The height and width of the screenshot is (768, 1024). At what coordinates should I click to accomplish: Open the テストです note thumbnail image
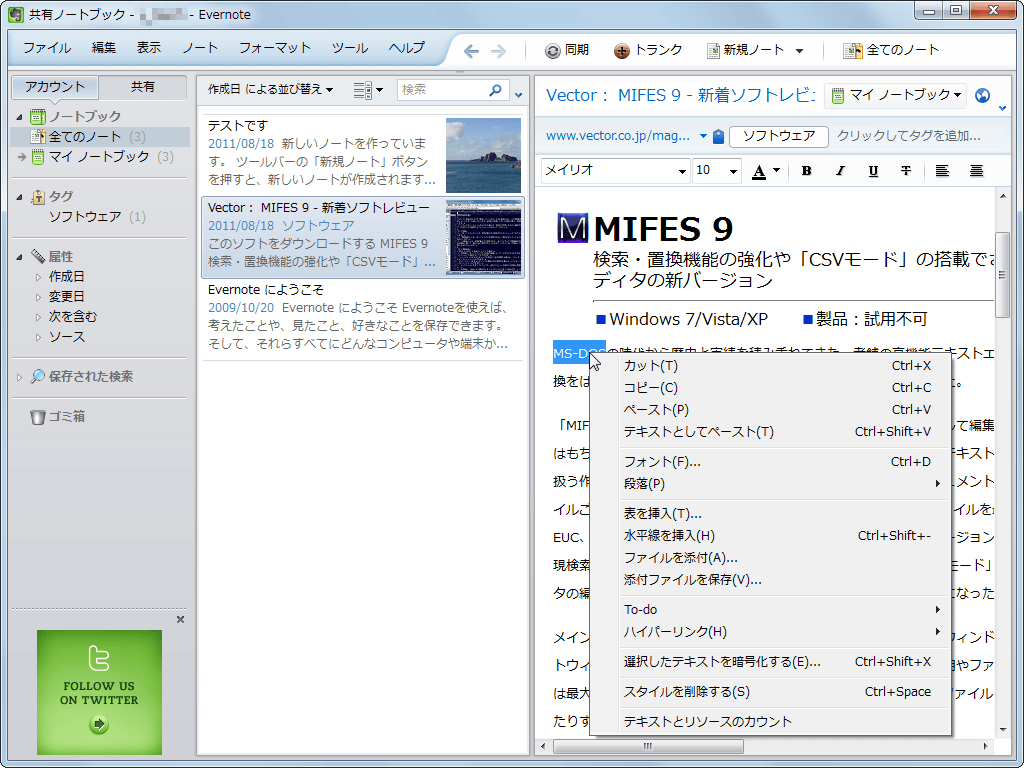click(483, 155)
